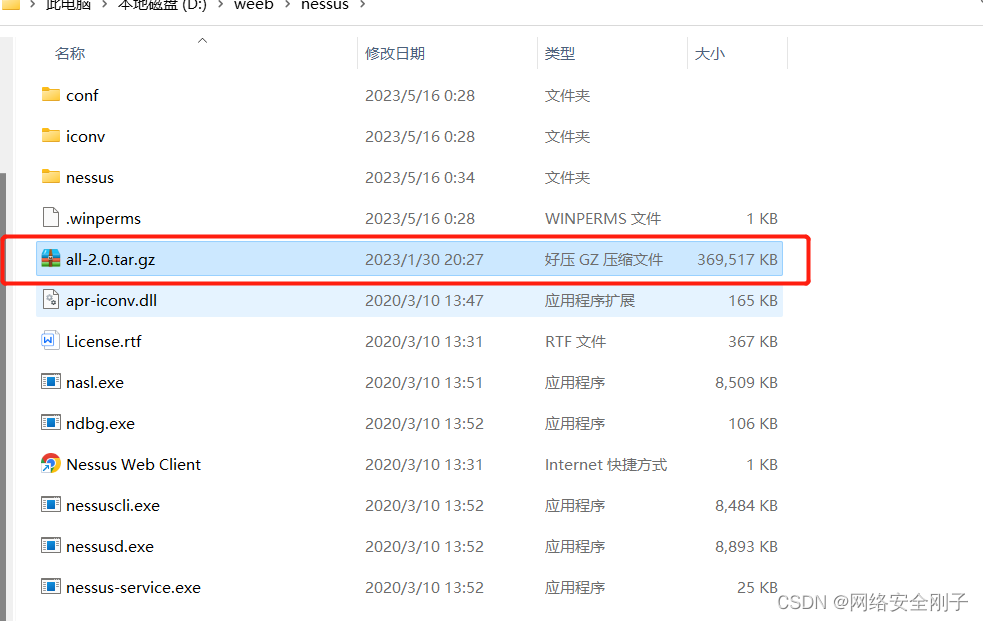Click the nasl.exe application icon
Image resolution: width=983 pixels, height=621 pixels.
pos(51,382)
